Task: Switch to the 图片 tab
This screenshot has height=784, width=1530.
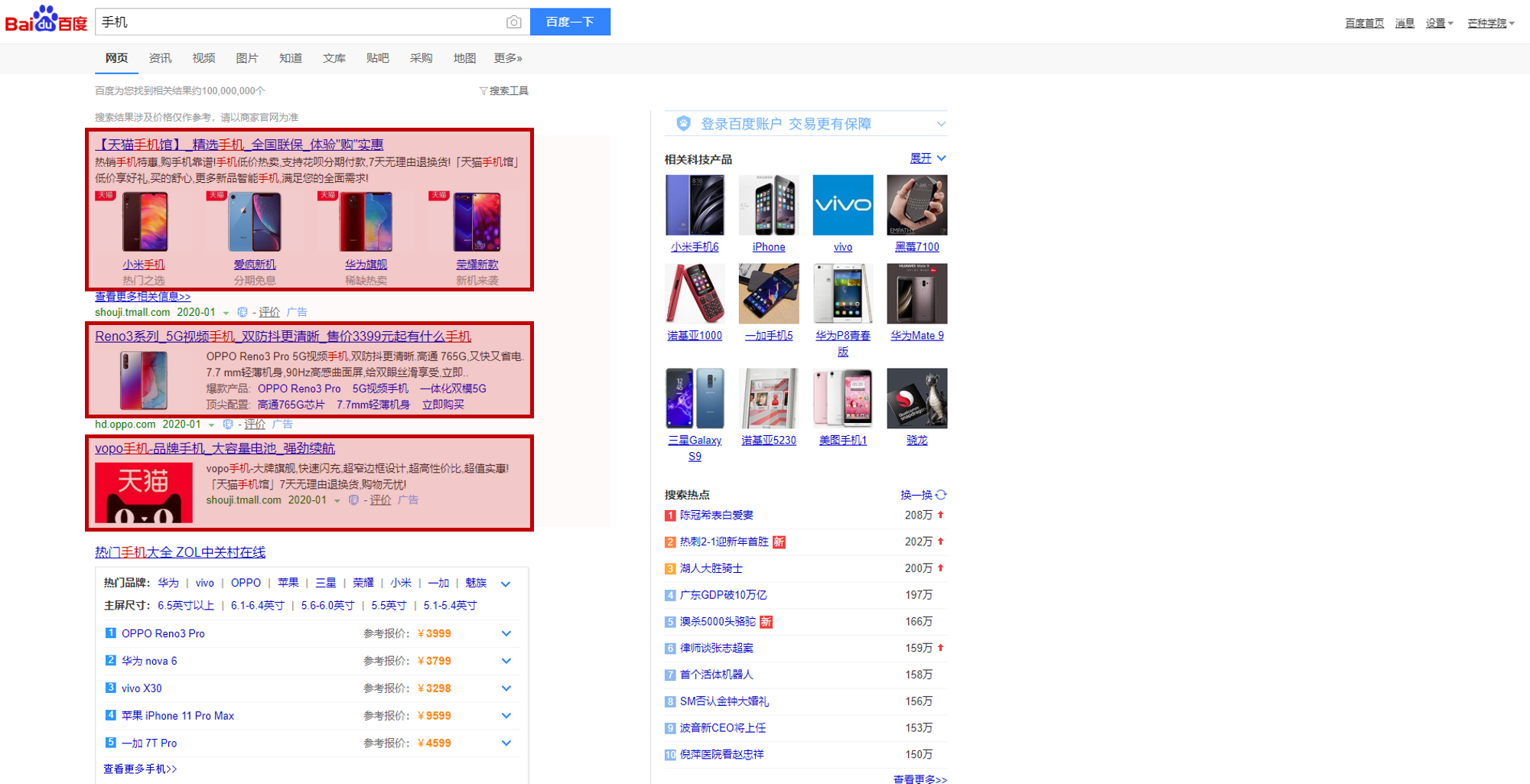Action: click(247, 58)
